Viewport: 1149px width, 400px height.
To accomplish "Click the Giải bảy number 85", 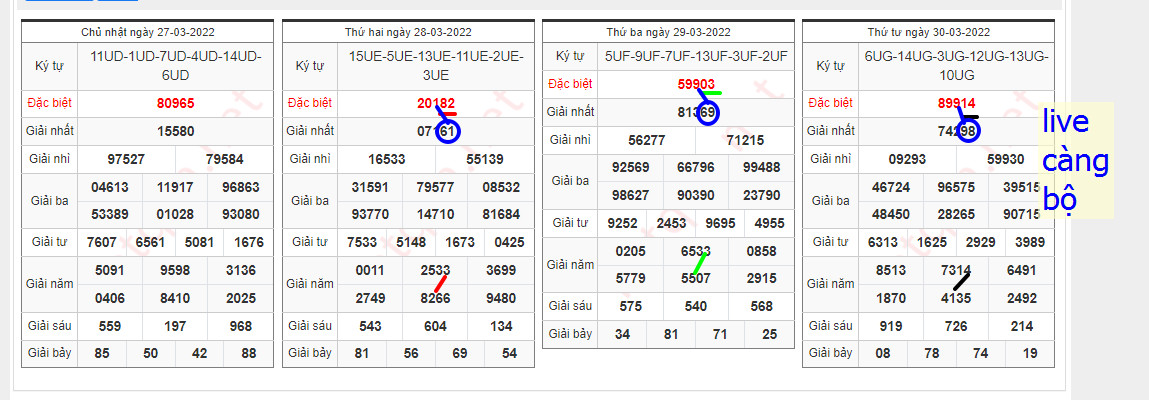I will point(102,353).
